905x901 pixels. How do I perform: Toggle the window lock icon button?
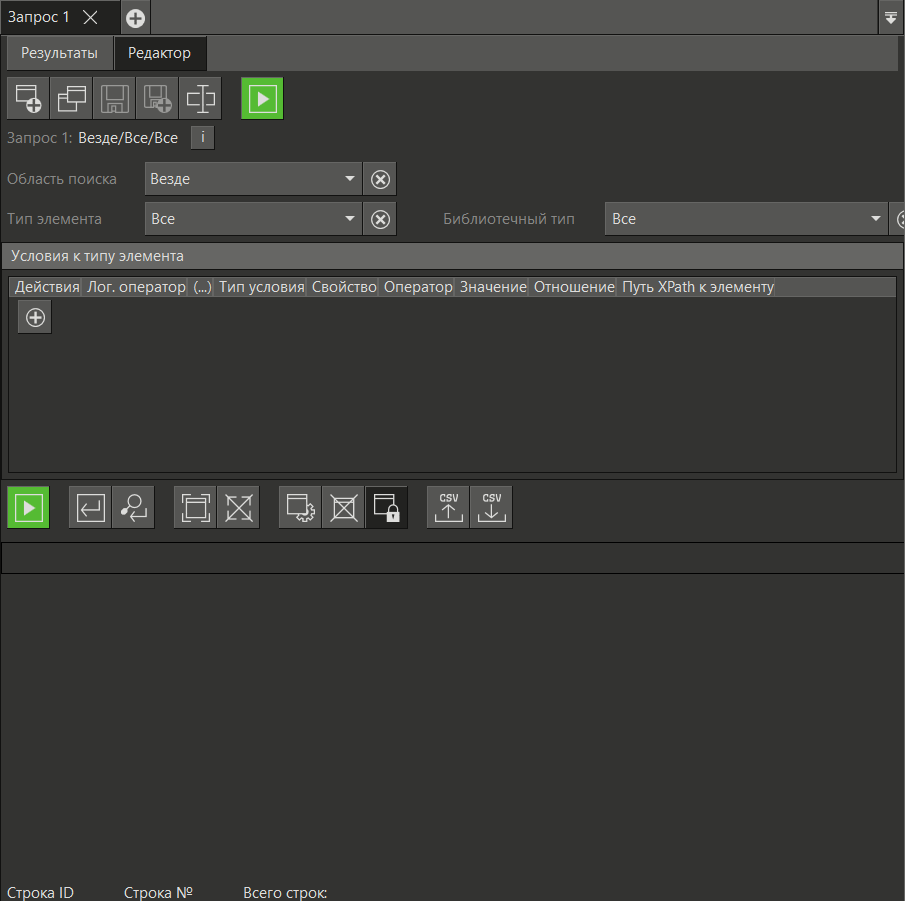click(x=386, y=507)
